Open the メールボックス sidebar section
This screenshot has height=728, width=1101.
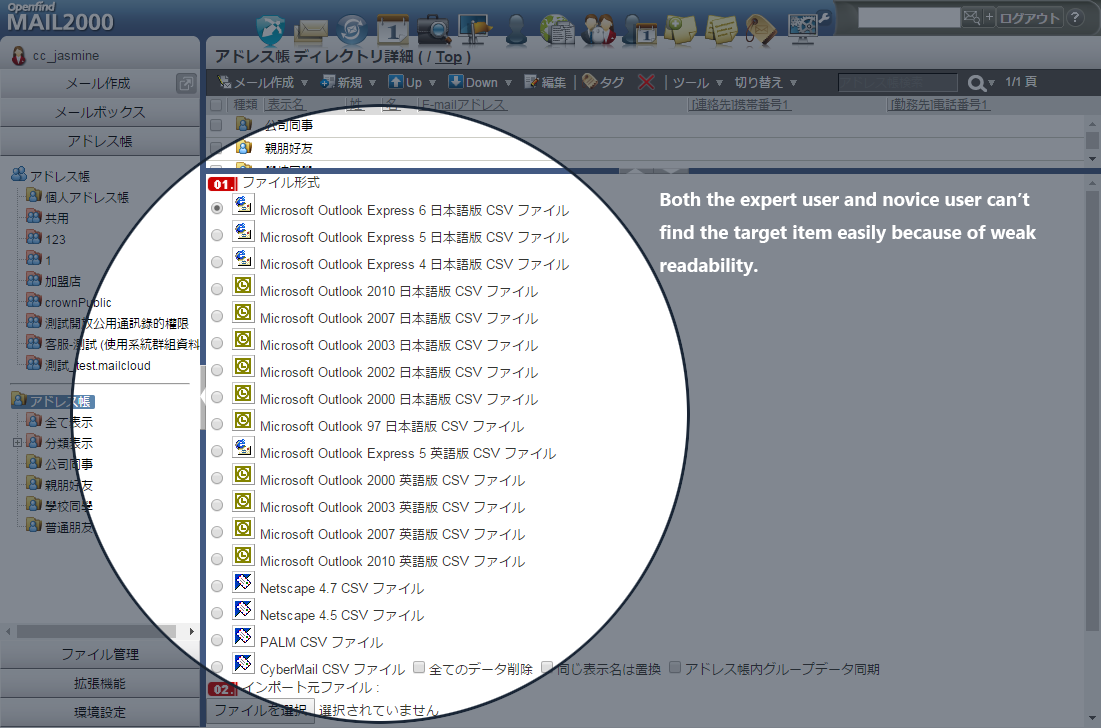(100, 112)
